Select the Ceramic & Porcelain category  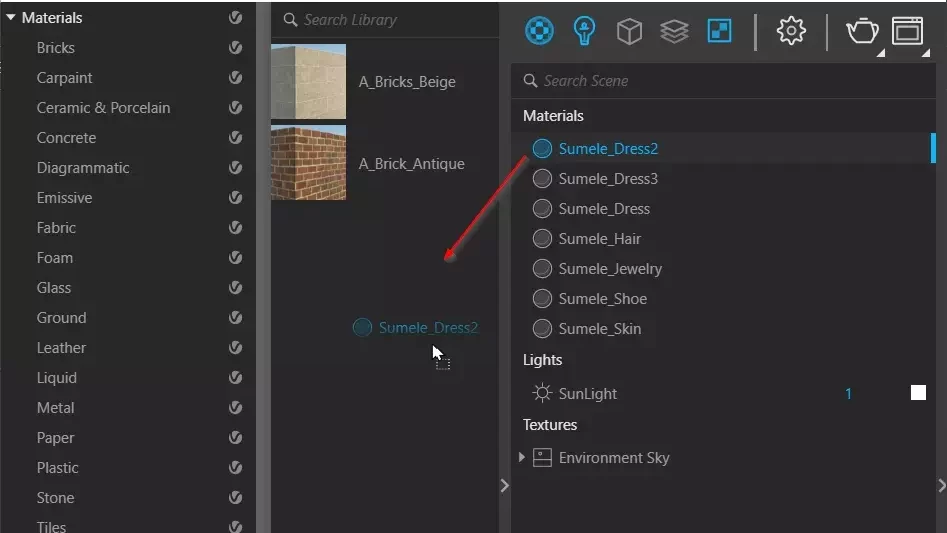(x=103, y=108)
